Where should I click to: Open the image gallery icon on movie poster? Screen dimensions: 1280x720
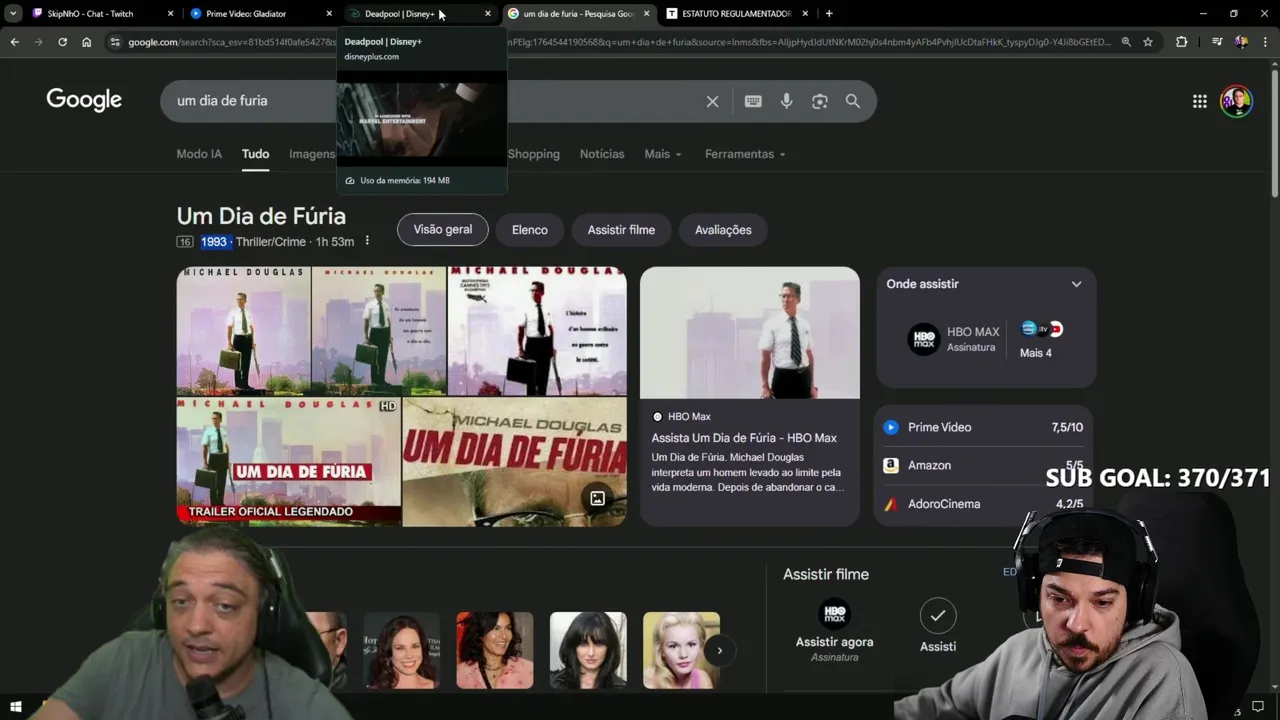pos(597,498)
